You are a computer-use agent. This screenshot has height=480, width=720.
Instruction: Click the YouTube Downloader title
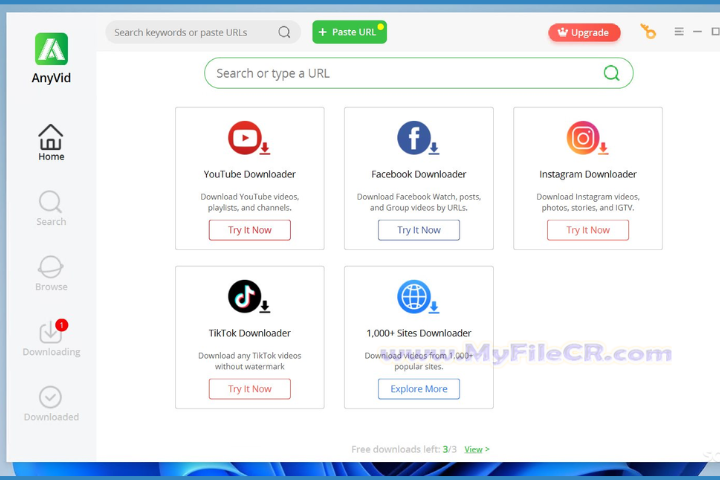coord(250,175)
